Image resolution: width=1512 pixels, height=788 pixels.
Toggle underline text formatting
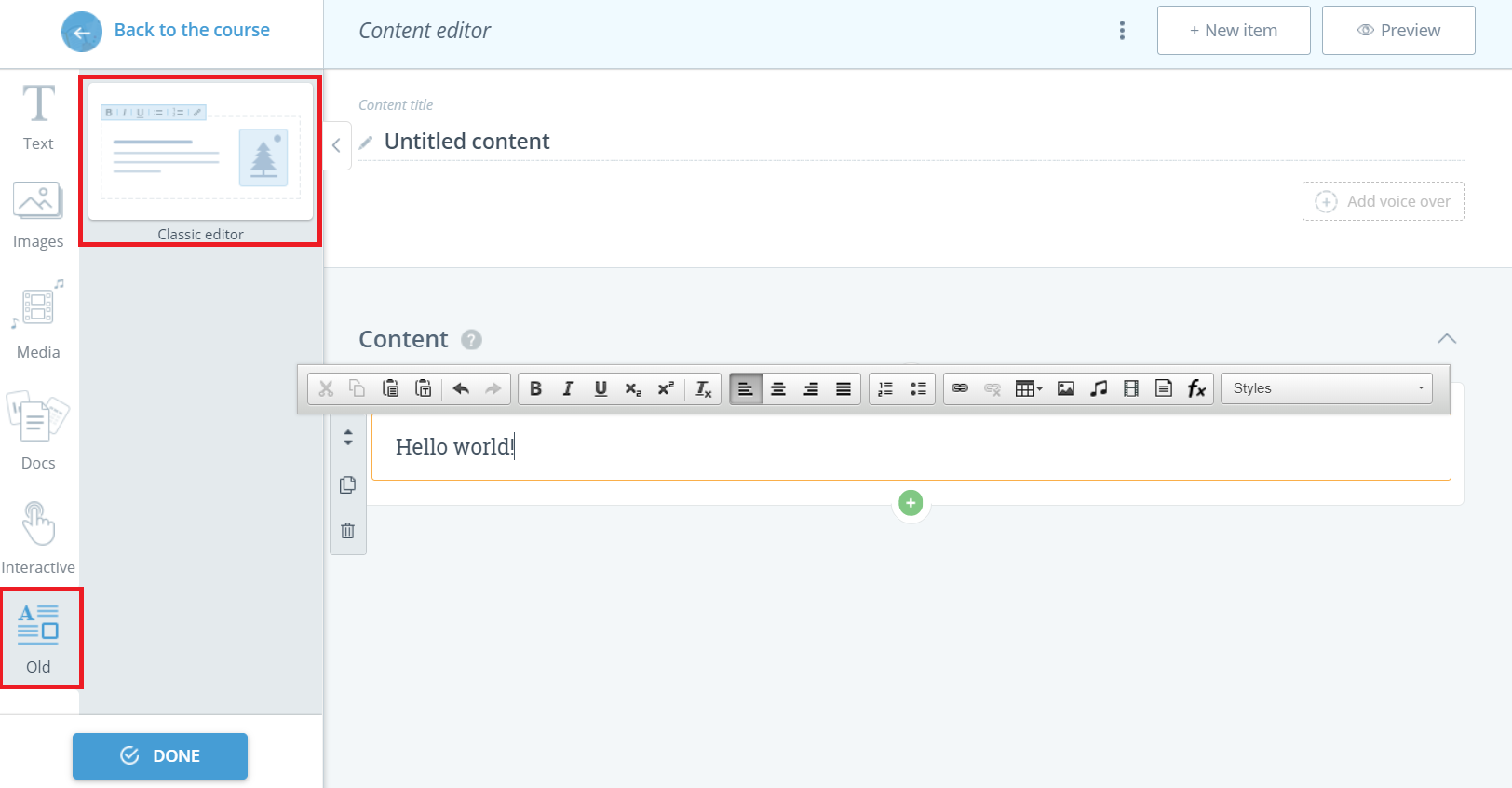tap(601, 388)
